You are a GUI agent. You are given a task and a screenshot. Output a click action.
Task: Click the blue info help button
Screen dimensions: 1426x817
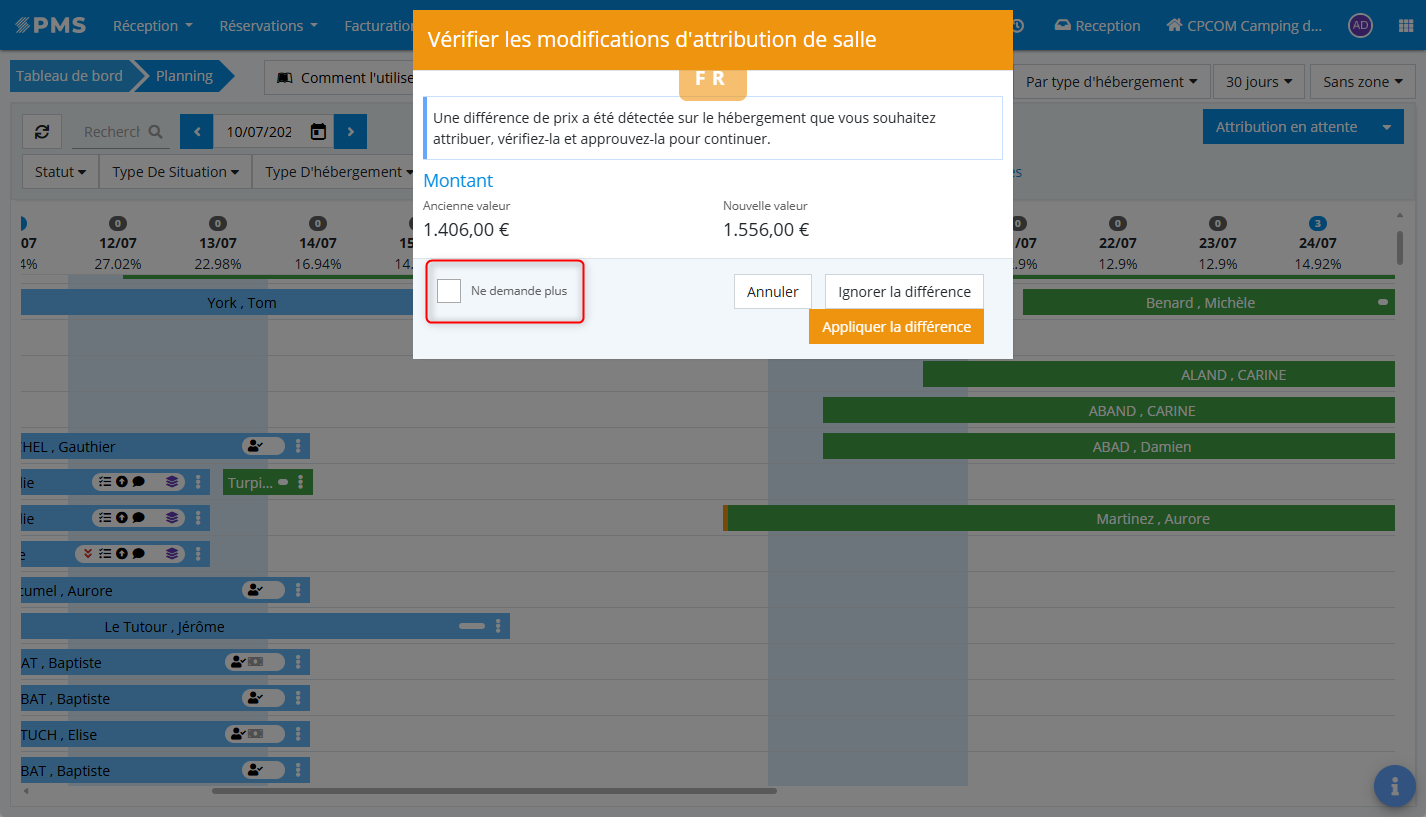pos(1394,786)
